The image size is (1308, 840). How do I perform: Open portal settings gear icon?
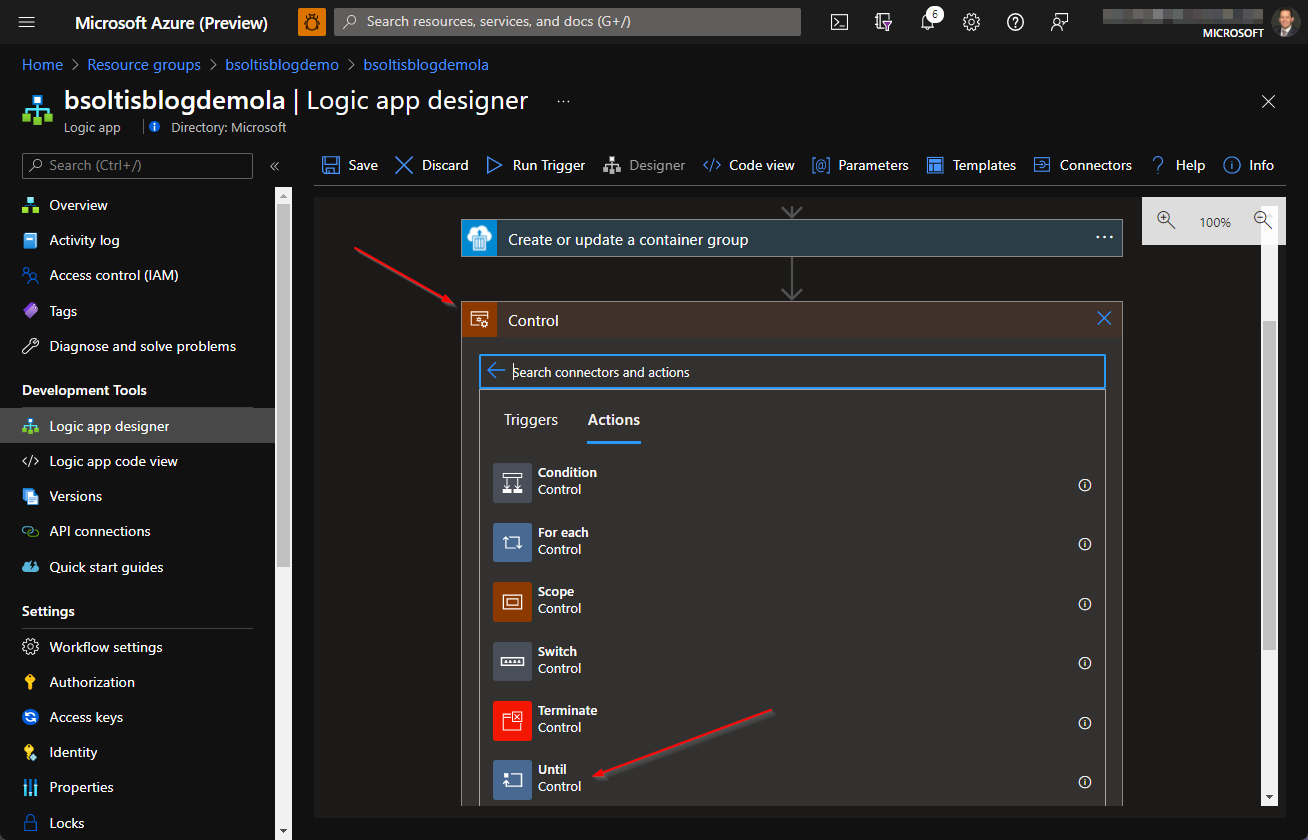(971, 22)
